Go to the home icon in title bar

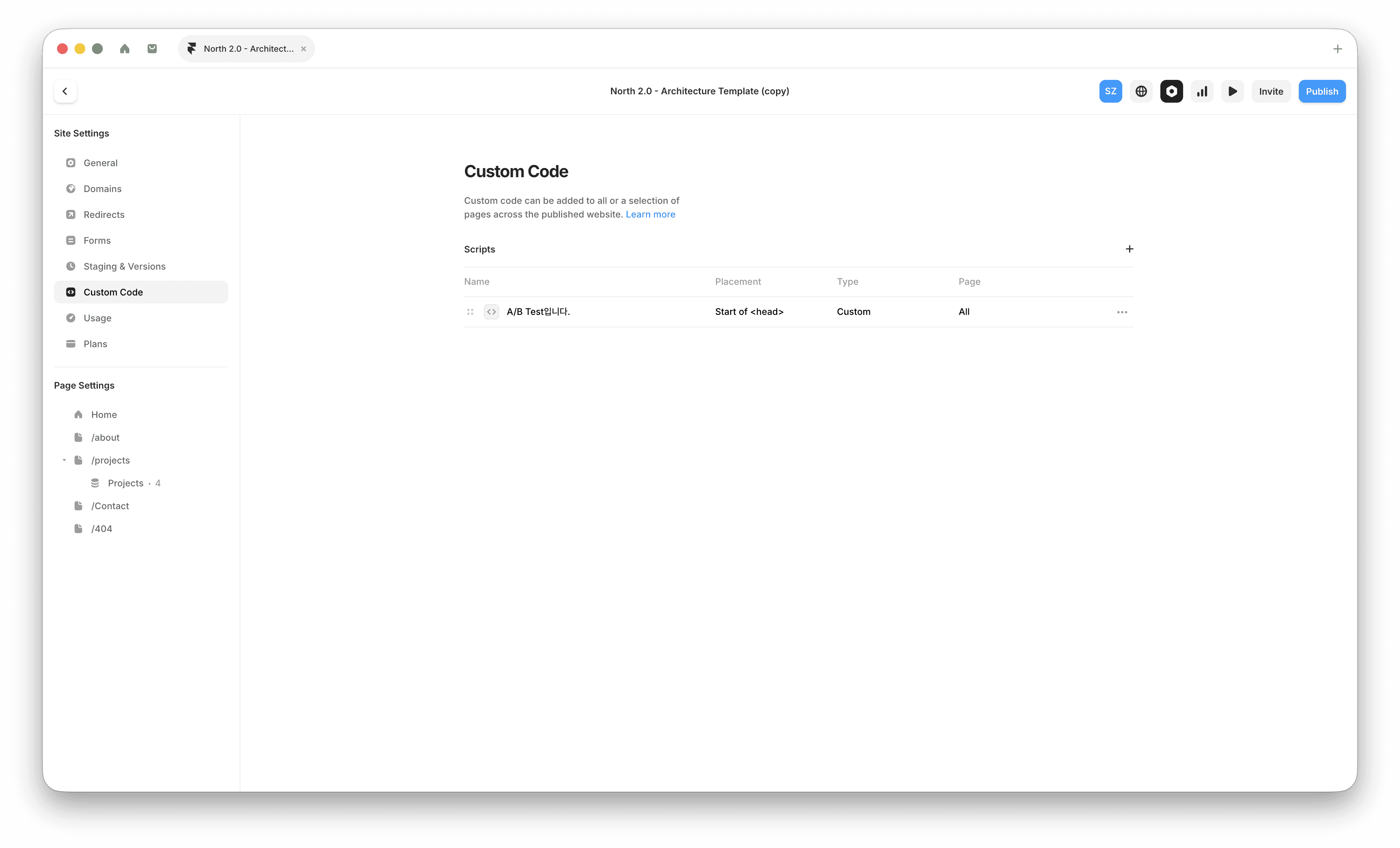(124, 49)
